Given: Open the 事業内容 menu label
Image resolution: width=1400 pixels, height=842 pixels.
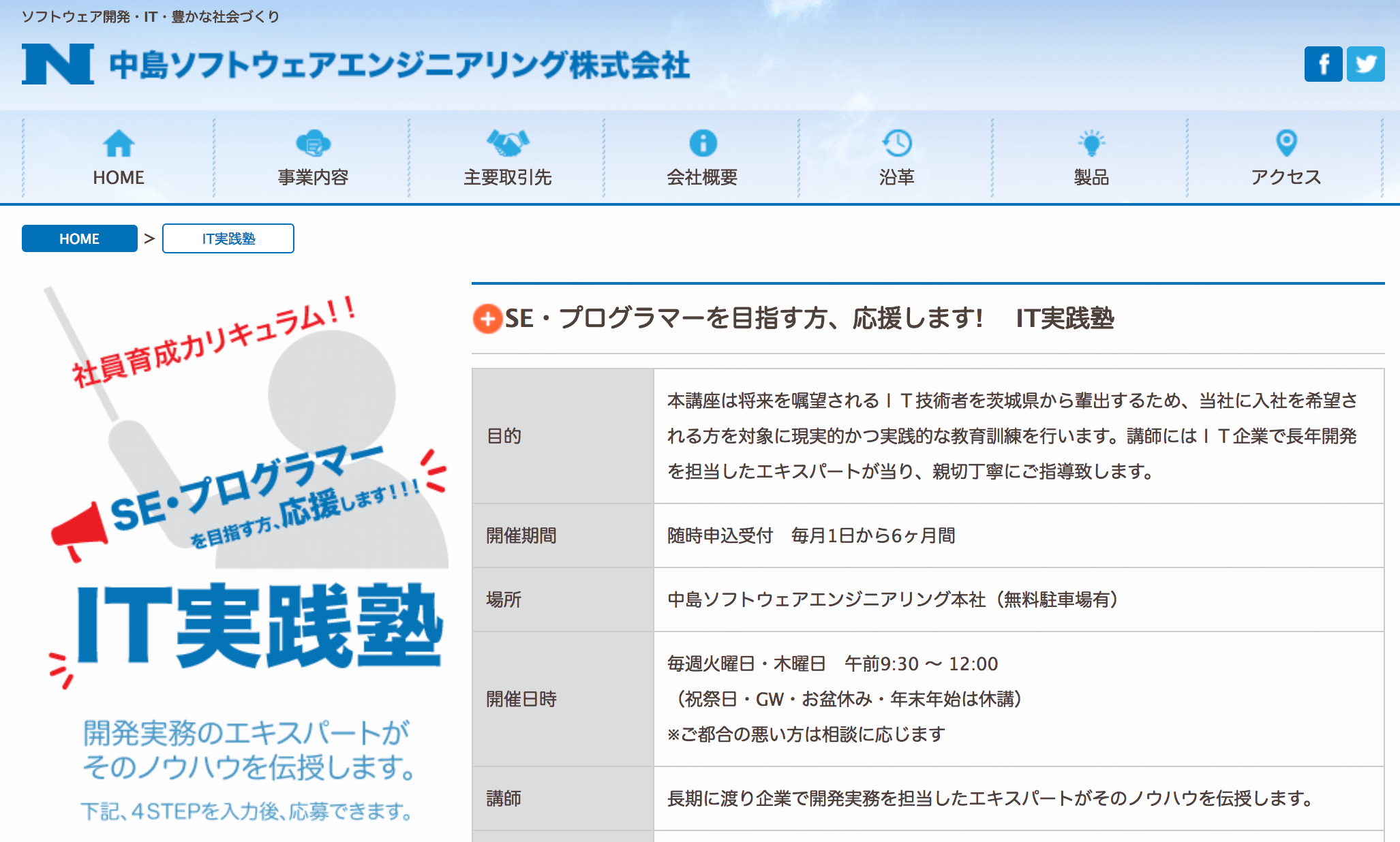Looking at the screenshot, I should pos(313,177).
